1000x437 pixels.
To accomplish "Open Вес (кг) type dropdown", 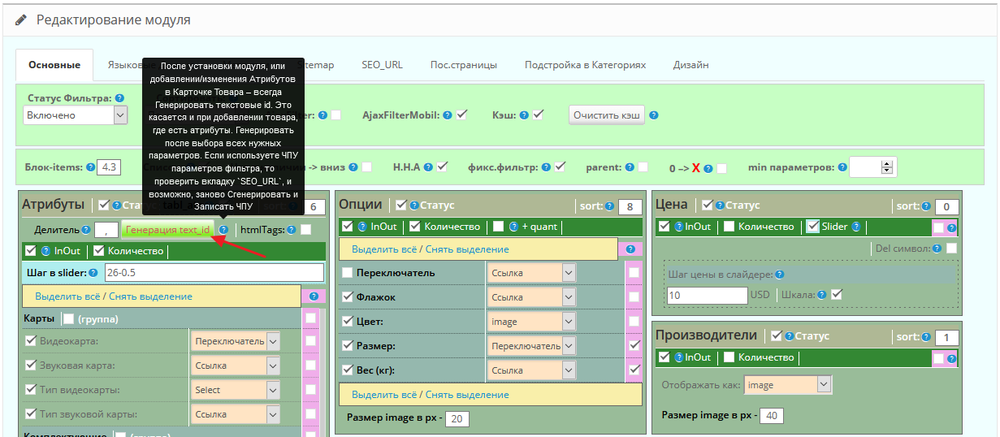I will (531, 370).
